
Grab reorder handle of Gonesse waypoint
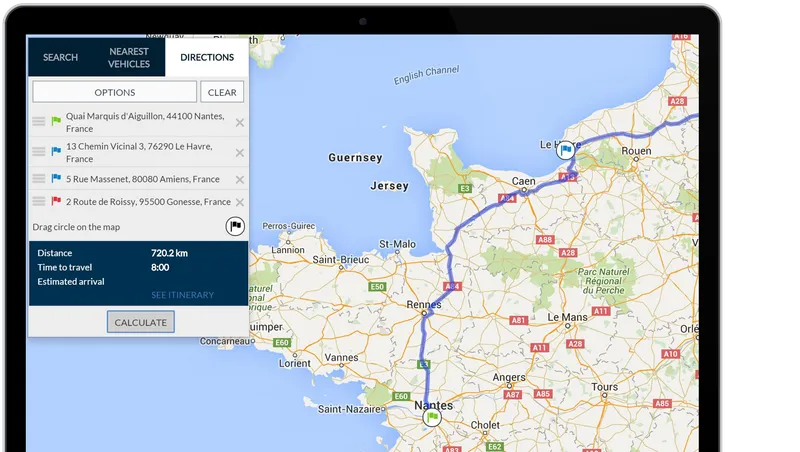click(39, 201)
